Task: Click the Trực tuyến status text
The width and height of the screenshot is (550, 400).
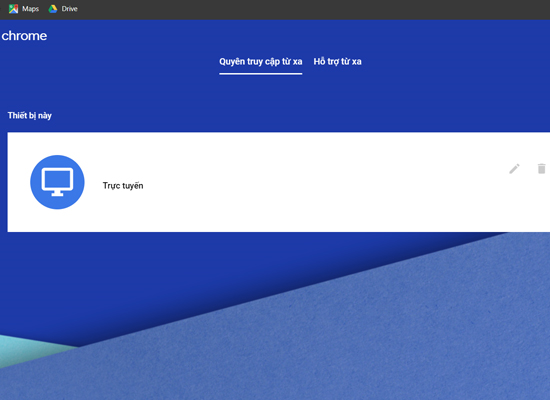Action: pyautogui.click(x=123, y=186)
